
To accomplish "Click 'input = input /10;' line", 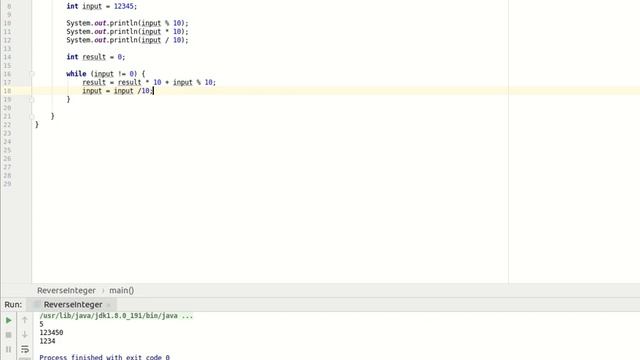I will (x=118, y=91).
